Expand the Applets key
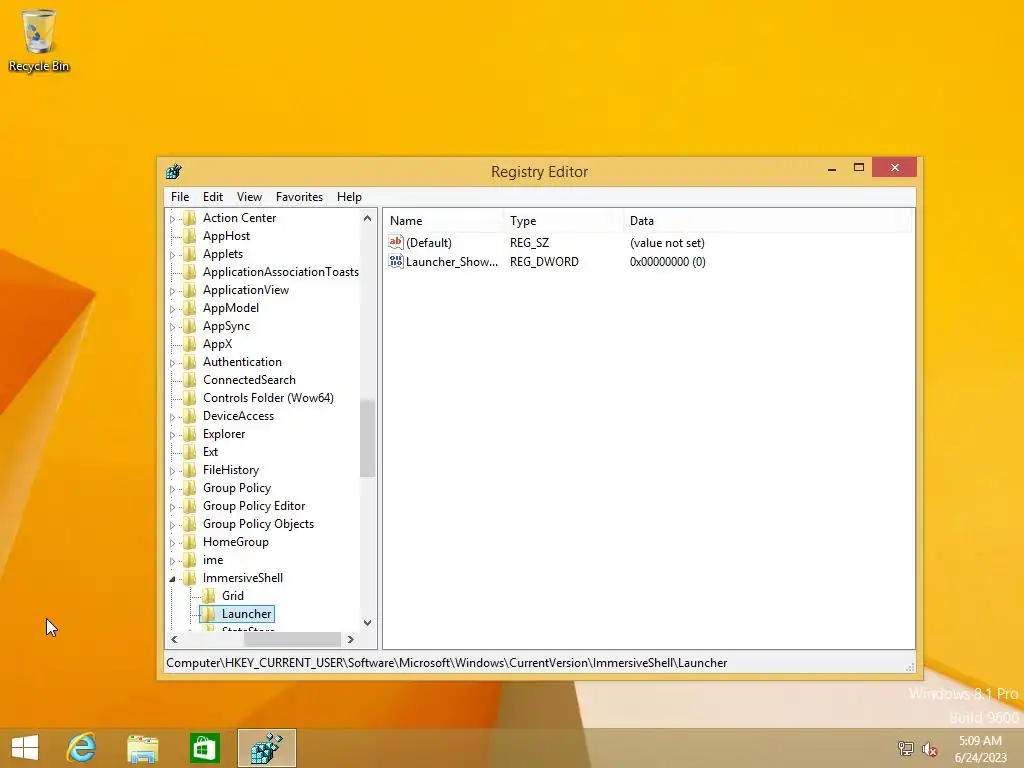Image resolution: width=1024 pixels, height=768 pixels. (172, 255)
